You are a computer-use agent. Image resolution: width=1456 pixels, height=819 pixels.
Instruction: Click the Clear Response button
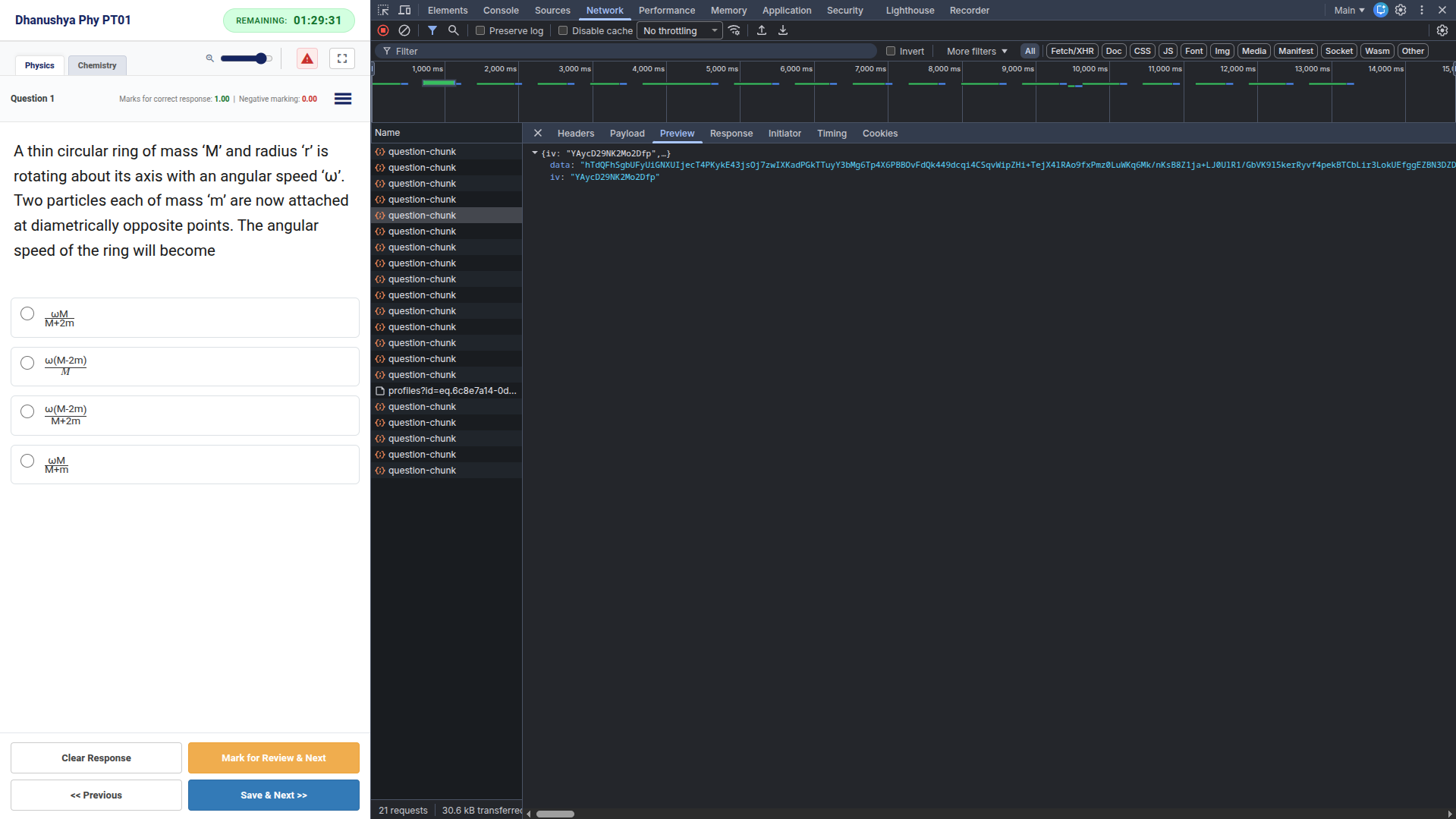coord(96,758)
